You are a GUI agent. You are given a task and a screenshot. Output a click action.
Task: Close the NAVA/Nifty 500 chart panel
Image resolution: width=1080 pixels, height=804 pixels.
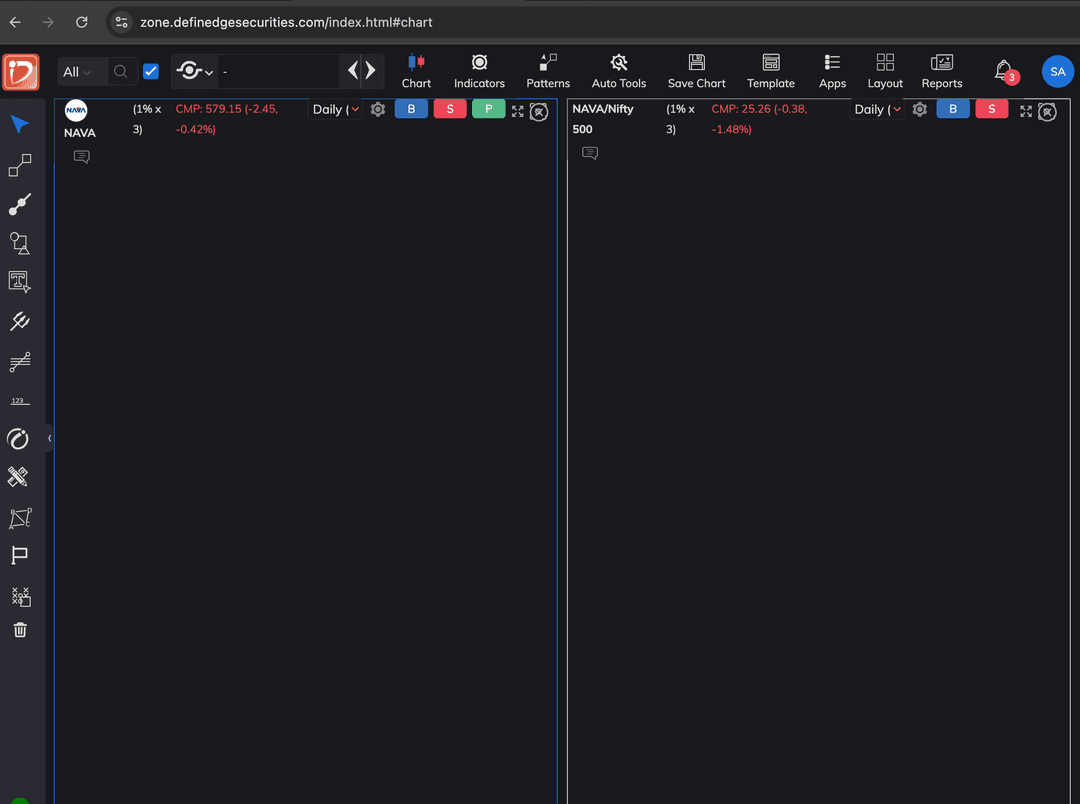point(1047,112)
